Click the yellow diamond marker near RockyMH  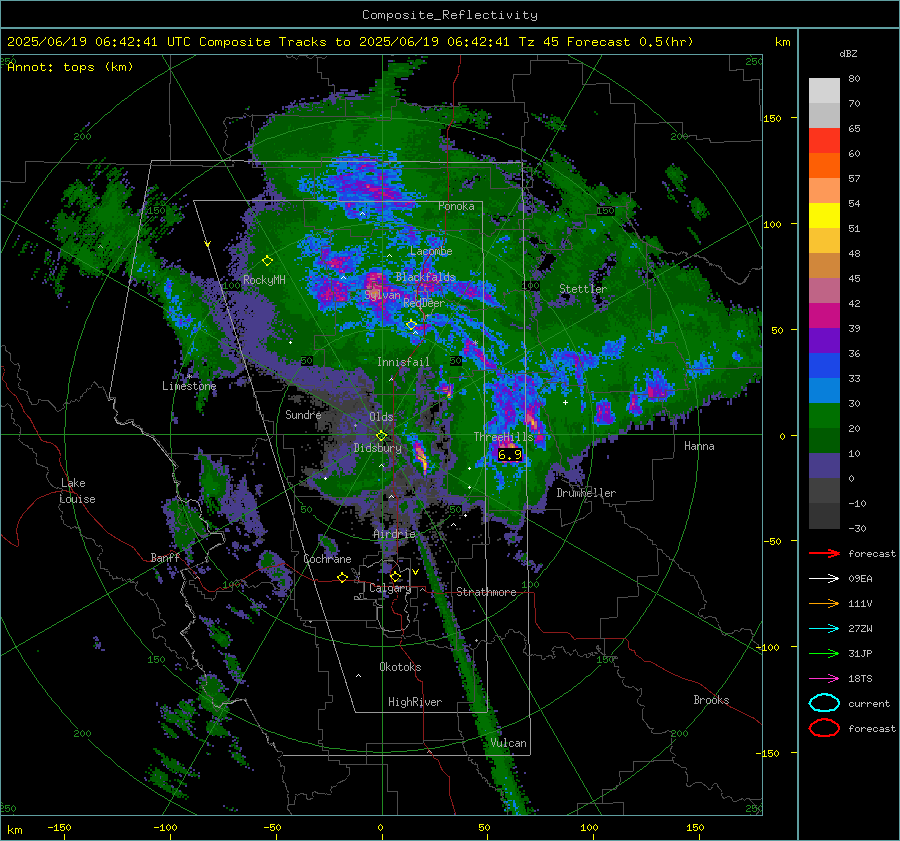coord(267,261)
